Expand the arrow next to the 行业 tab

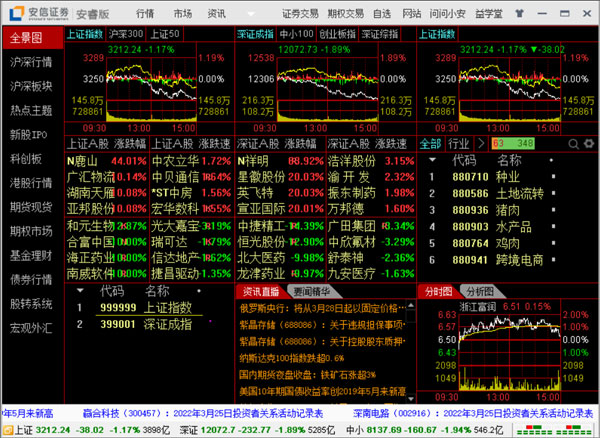click(x=481, y=144)
